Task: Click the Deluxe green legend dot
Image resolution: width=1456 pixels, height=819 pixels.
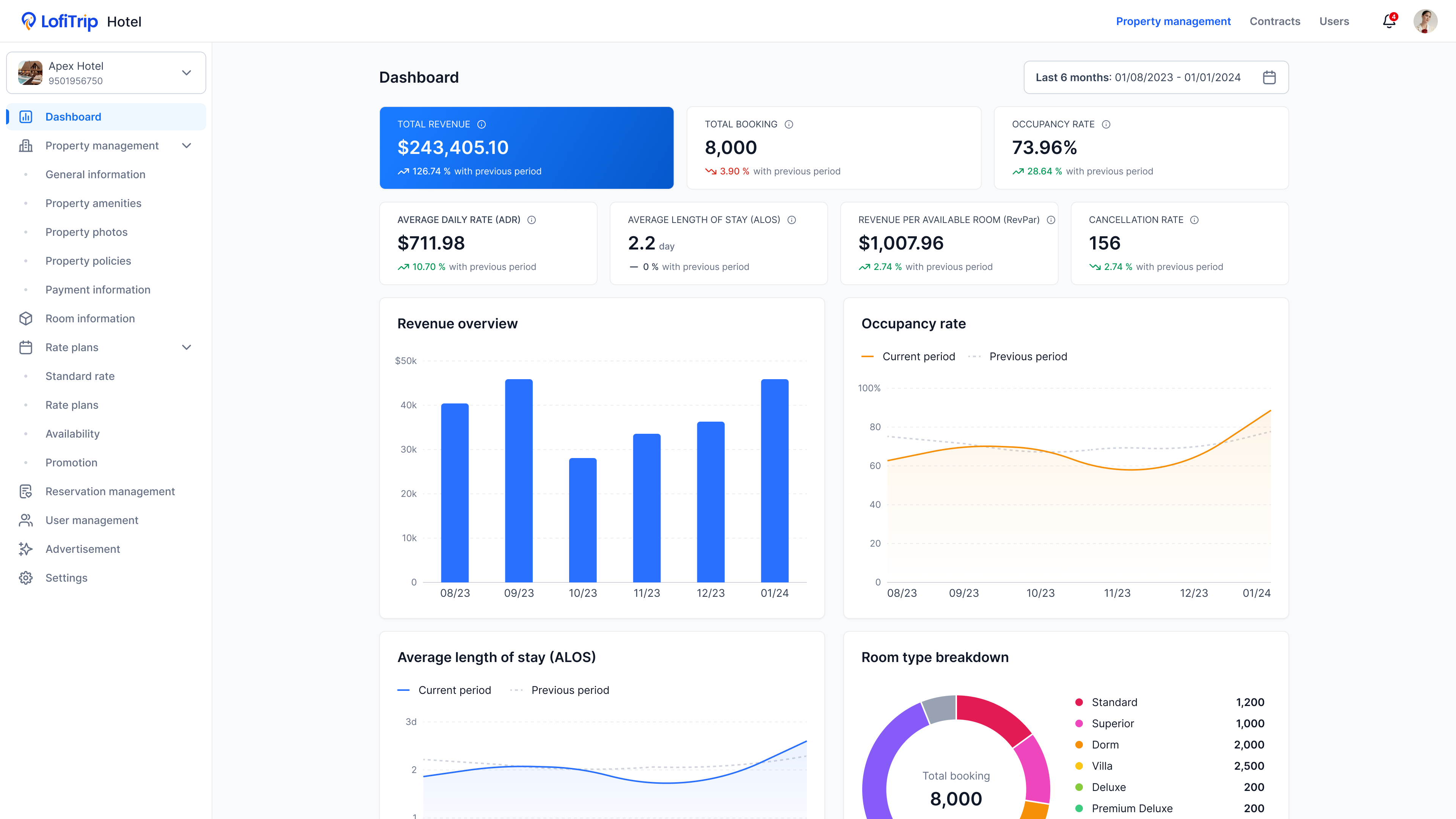Action: point(1079,788)
